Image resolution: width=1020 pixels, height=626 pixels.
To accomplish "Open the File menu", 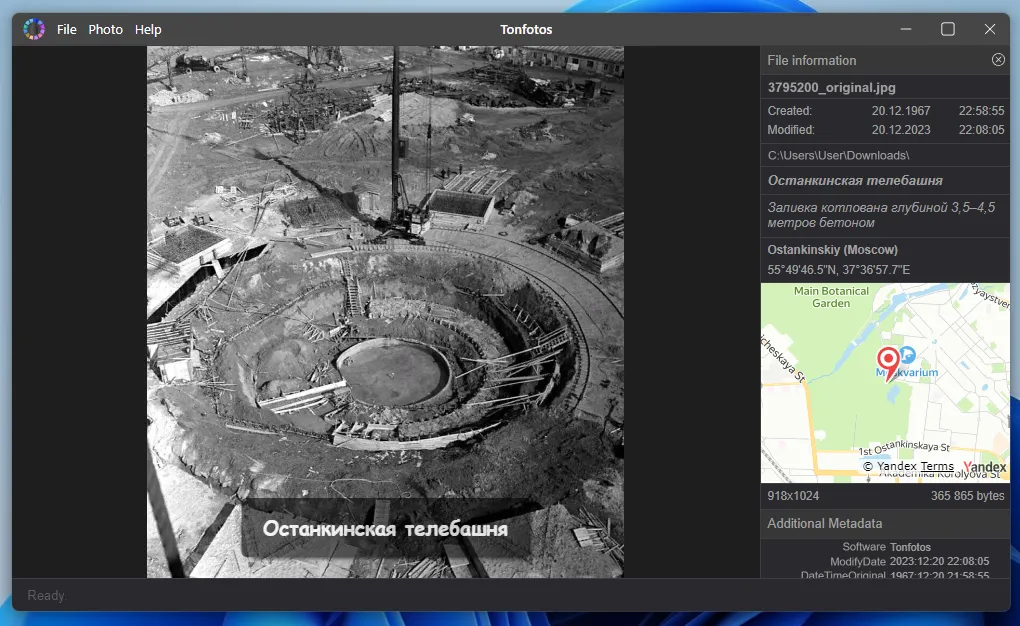I will click(x=67, y=29).
